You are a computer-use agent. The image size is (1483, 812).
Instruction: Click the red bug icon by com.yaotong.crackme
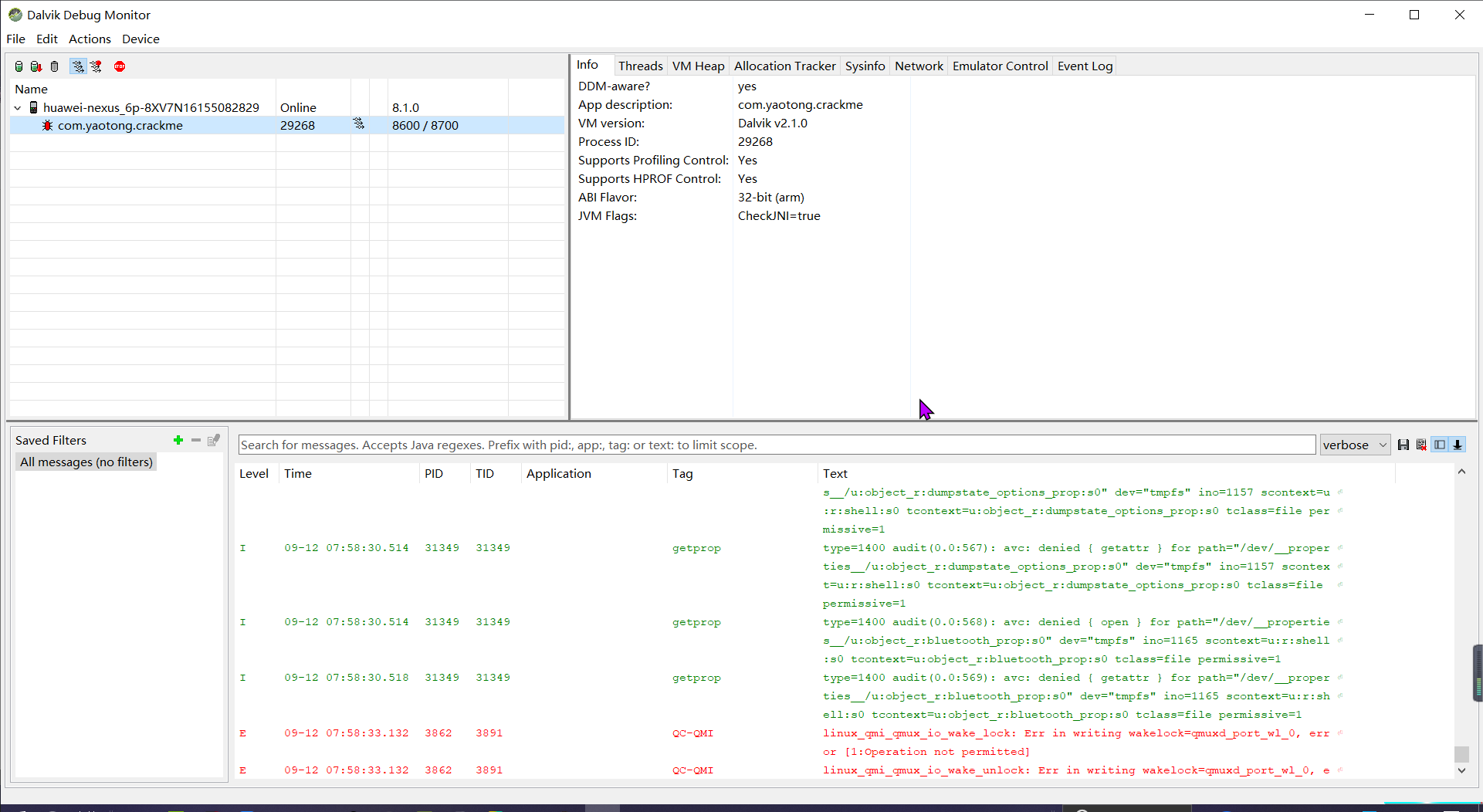pos(47,125)
